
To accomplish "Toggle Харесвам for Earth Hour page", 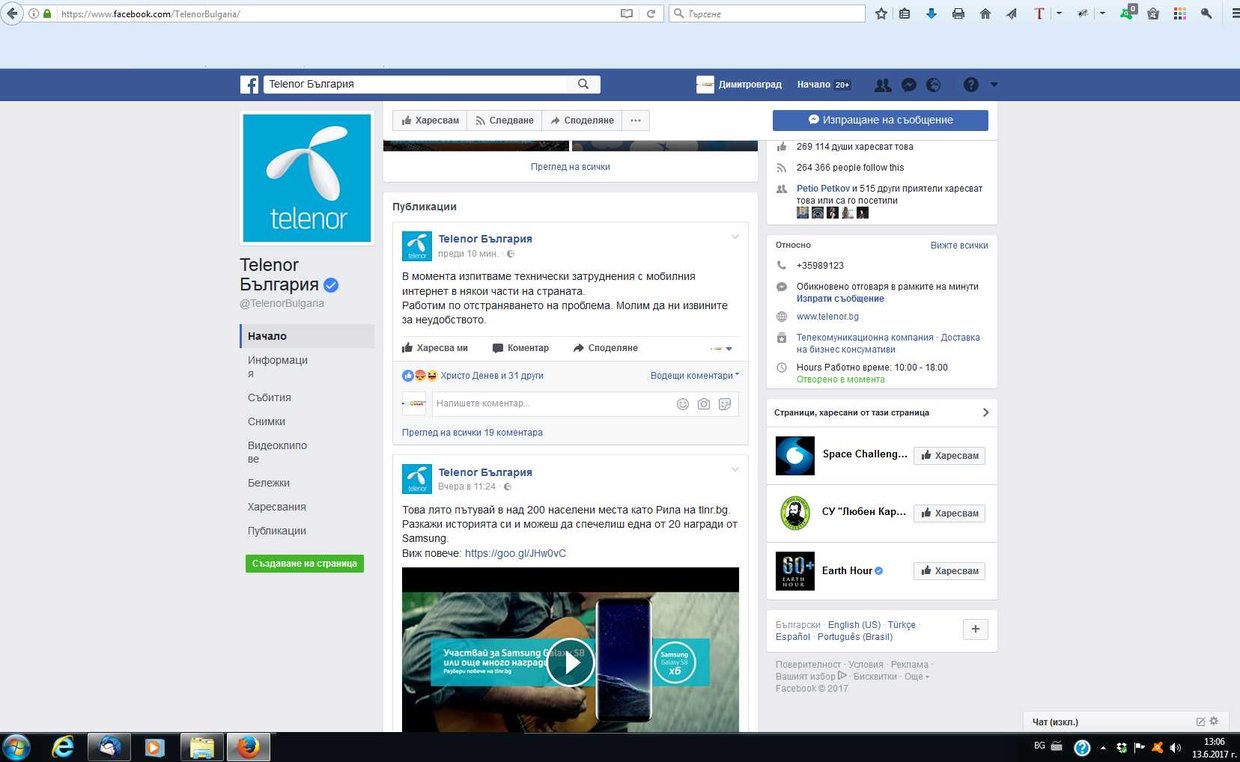I will coord(949,571).
